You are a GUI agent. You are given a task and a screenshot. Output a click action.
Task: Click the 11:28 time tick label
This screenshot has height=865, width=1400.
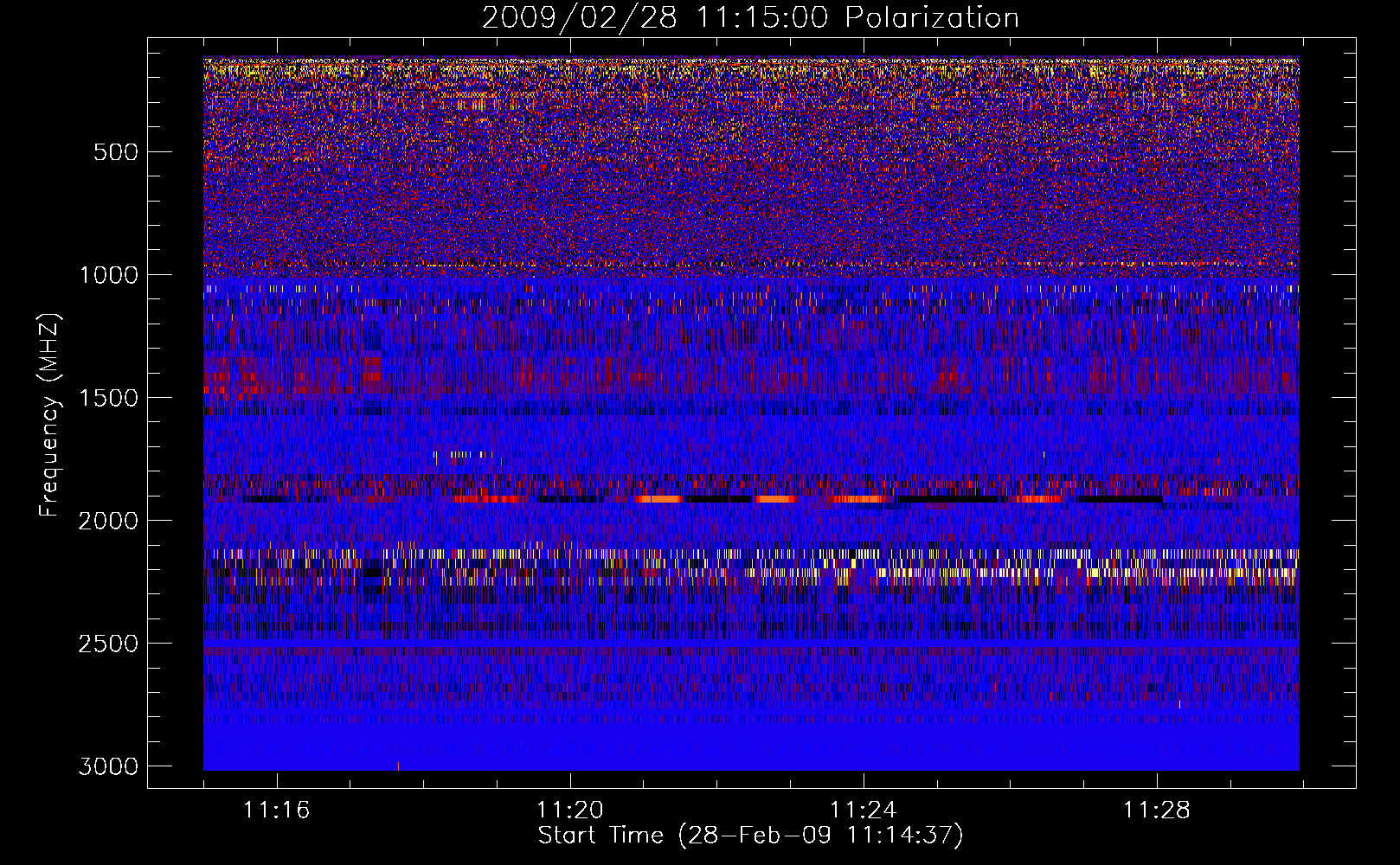(x=1157, y=811)
